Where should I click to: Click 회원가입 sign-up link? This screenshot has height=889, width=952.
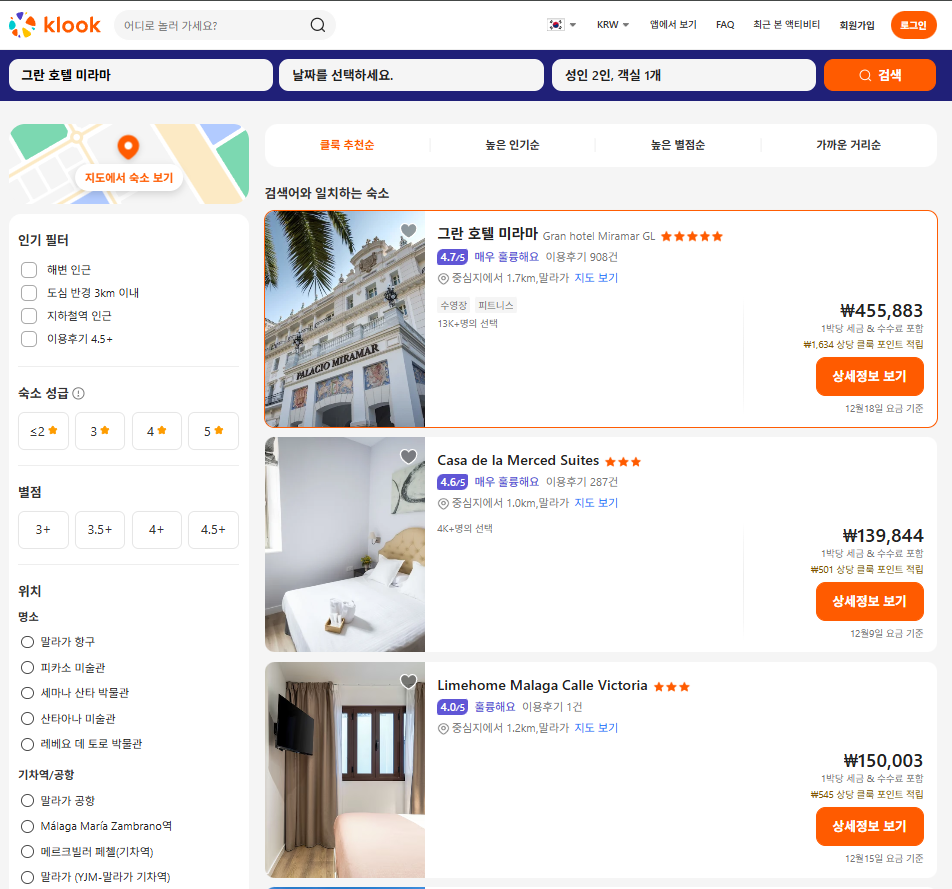857,25
